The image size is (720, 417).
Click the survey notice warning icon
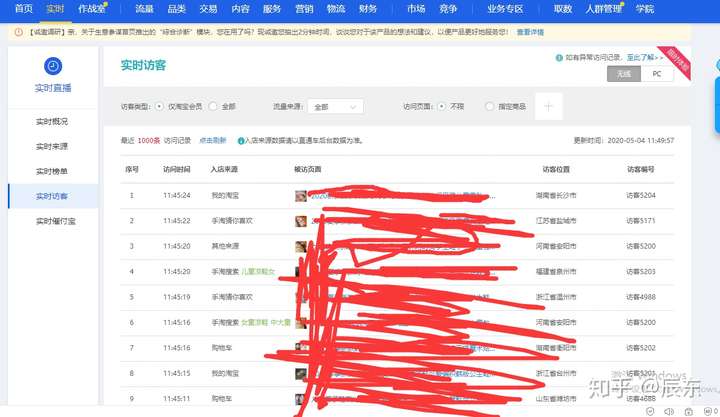click(19, 32)
